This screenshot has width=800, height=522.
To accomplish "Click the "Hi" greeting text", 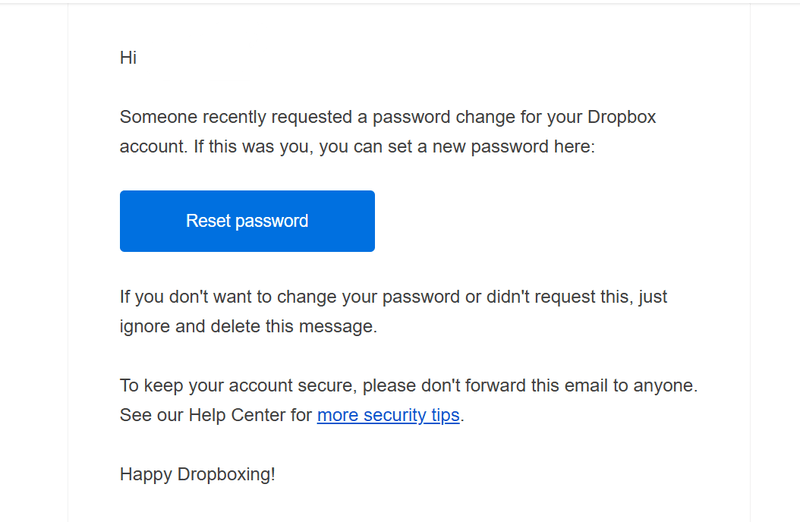I will [x=128, y=58].
